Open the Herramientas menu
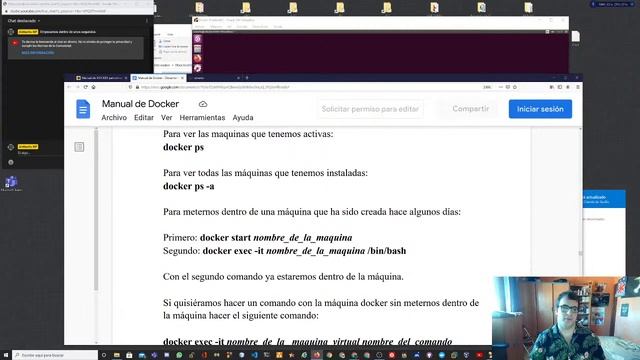This screenshot has width=640, height=360. click(x=202, y=118)
